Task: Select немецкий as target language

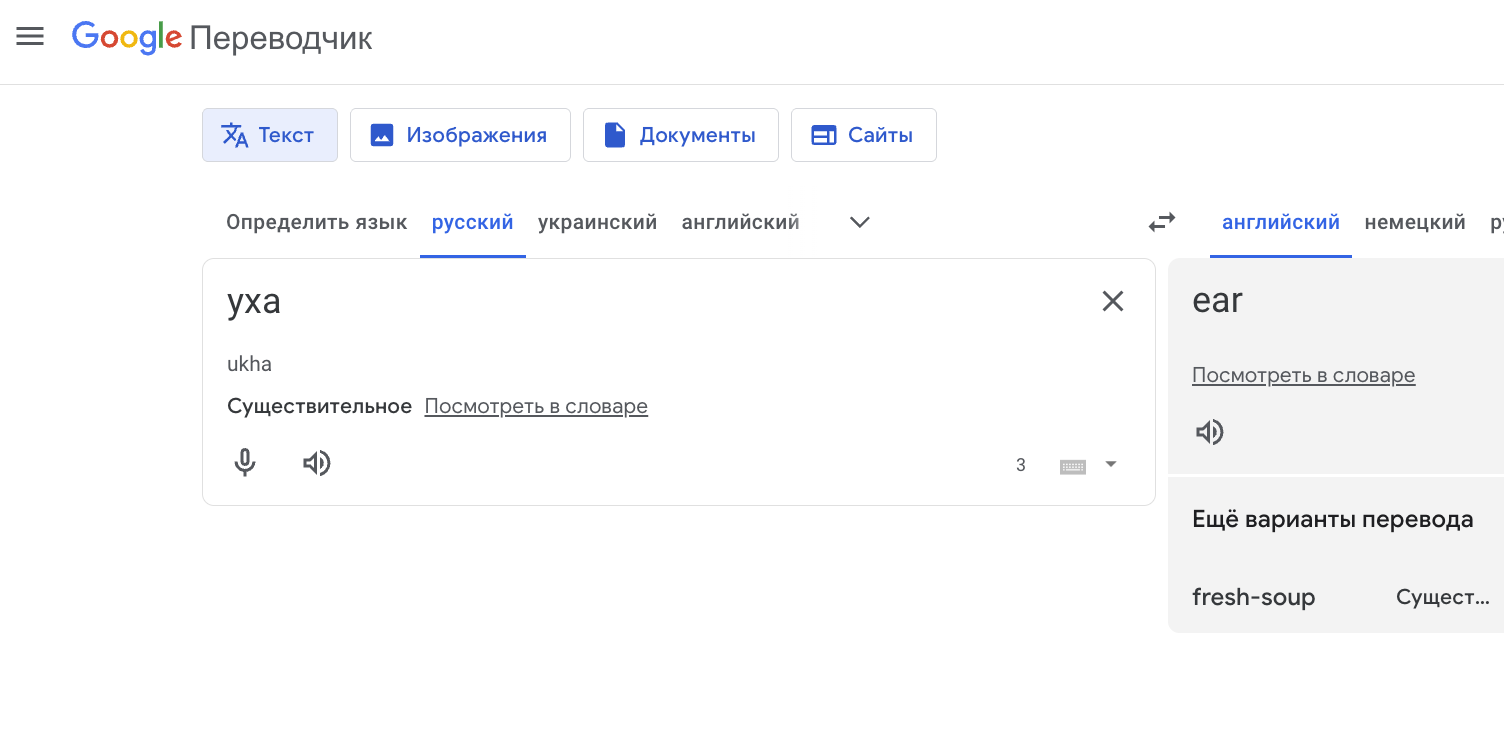Action: click(1414, 222)
